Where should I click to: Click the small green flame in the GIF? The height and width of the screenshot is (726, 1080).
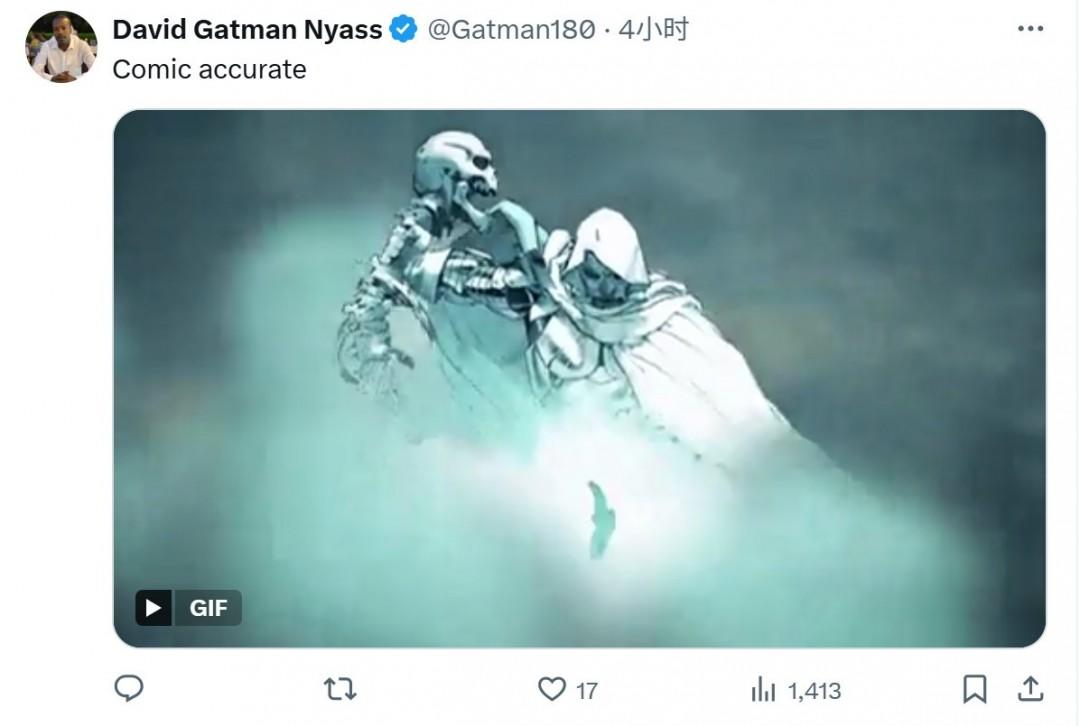pos(601,516)
